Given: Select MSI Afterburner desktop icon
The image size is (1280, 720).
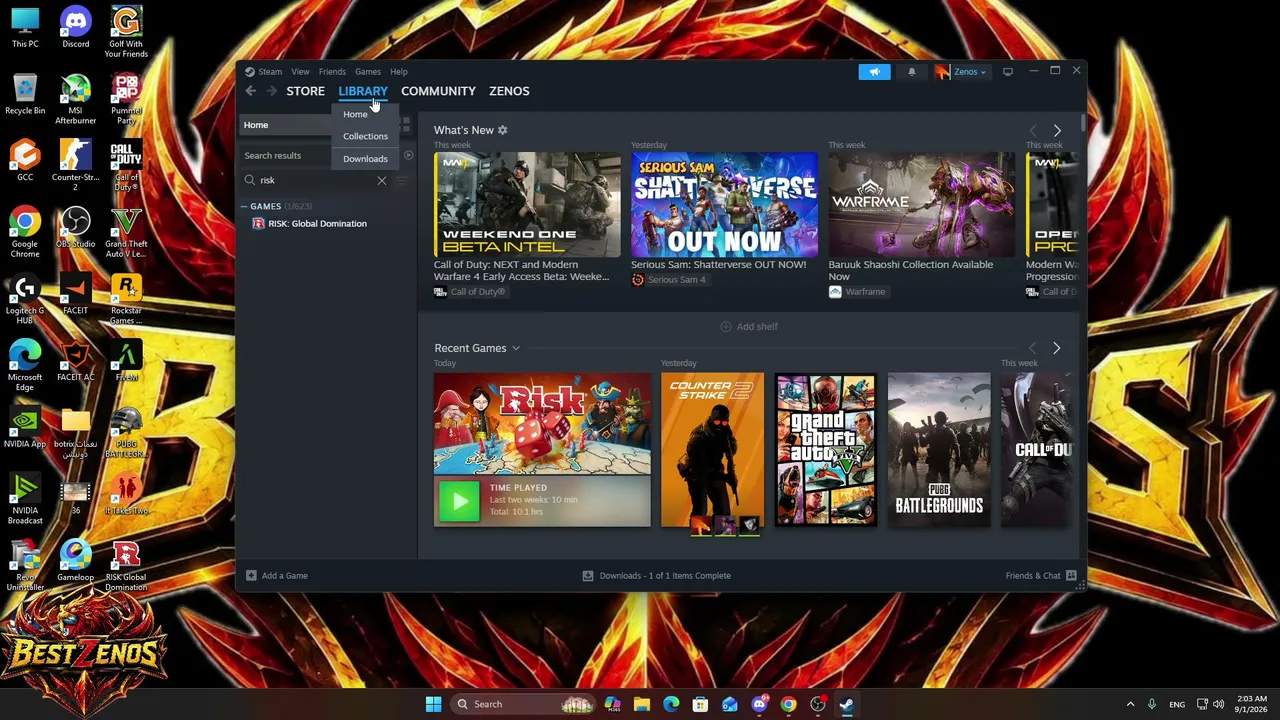Looking at the screenshot, I should point(75,100).
